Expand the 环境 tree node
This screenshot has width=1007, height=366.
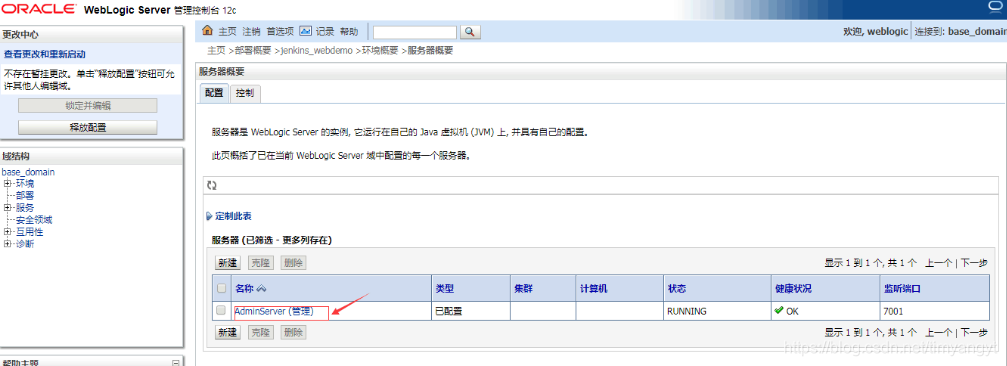pyautogui.click(x=8, y=184)
